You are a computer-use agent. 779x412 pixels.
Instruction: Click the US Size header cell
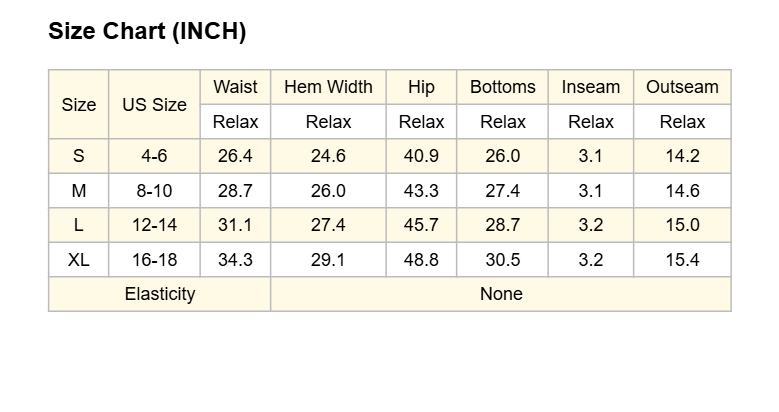tap(155, 104)
